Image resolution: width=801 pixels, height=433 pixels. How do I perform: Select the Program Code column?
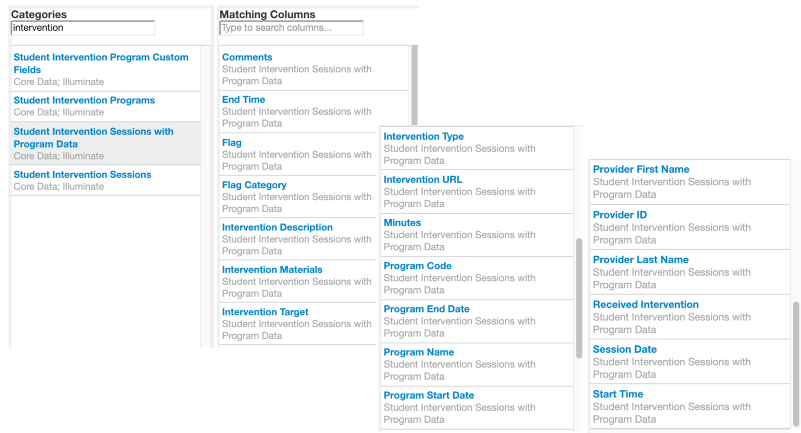(417, 266)
